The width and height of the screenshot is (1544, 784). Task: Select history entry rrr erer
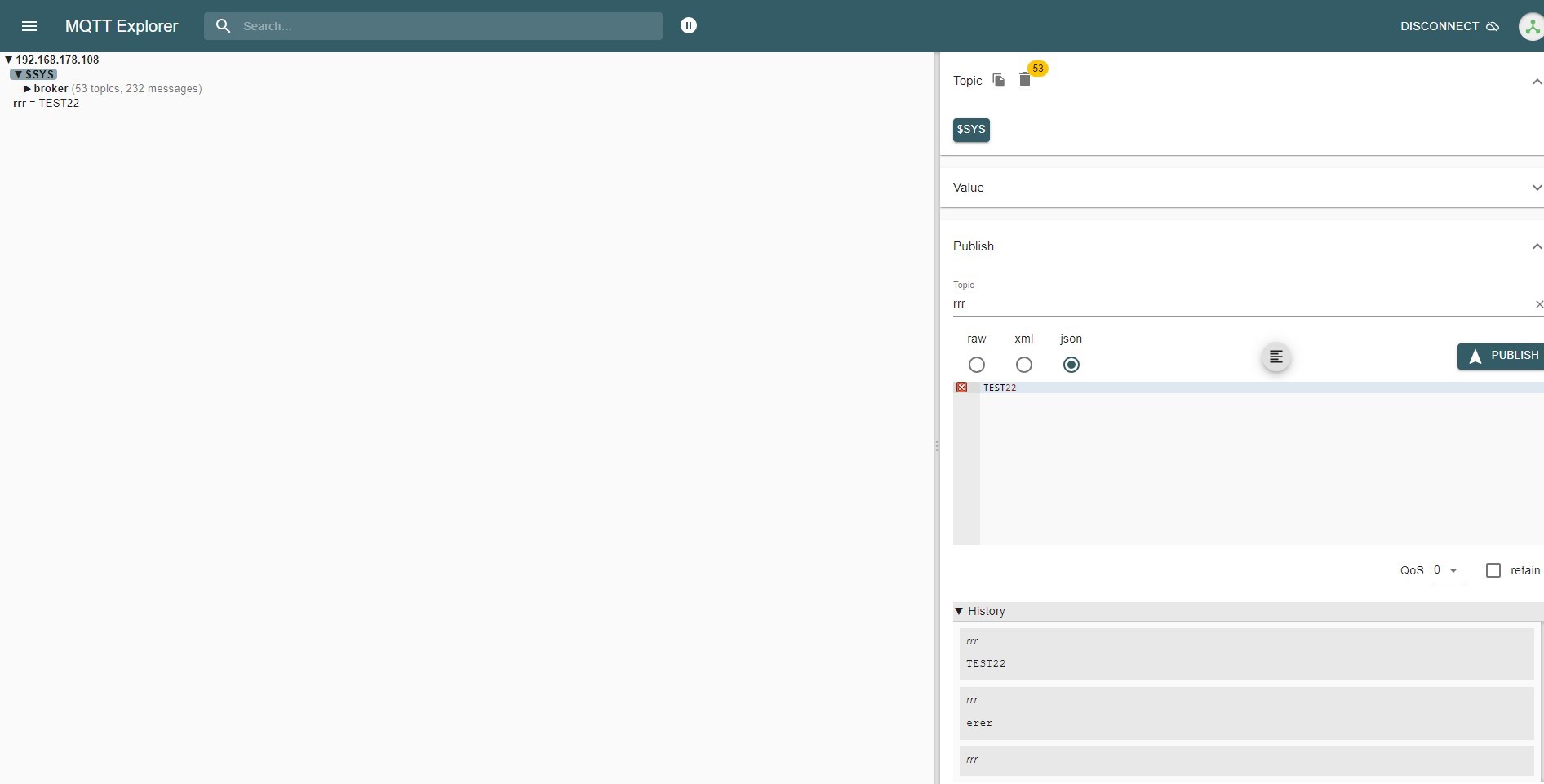(x=1247, y=713)
